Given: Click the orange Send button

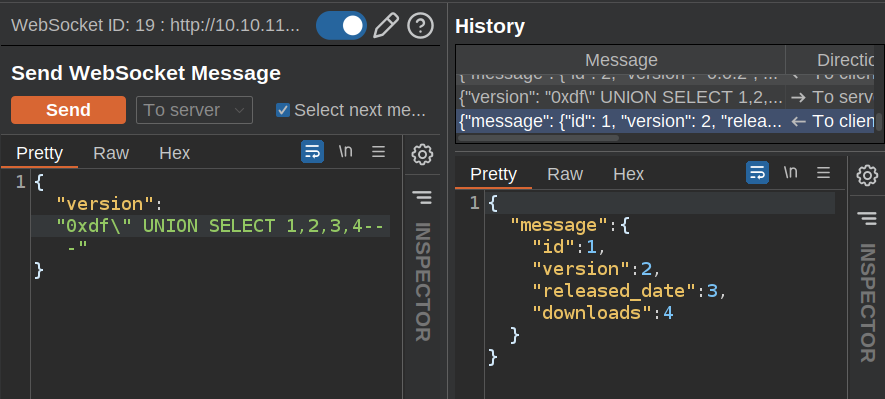Looking at the screenshot, I should [x=68, y=110].
